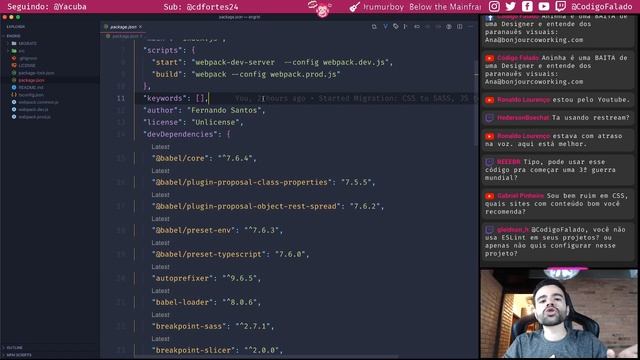Click the 'Latest' lens above autoprefixer
The height and width of the screenshot is (360, 640).
pos(160,267)
